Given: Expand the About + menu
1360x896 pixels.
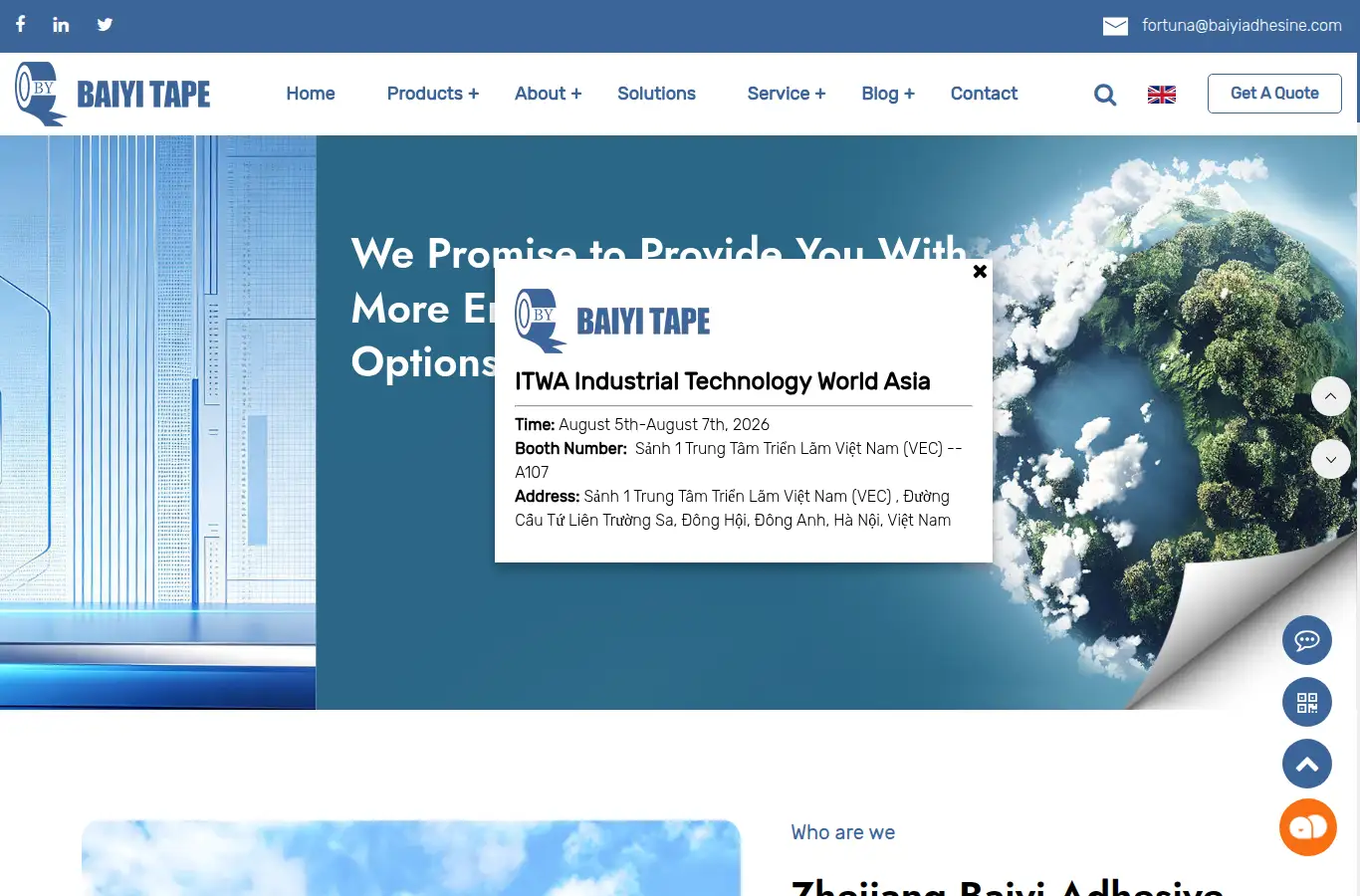Looking at the screenshot, I should pos(548,94).
